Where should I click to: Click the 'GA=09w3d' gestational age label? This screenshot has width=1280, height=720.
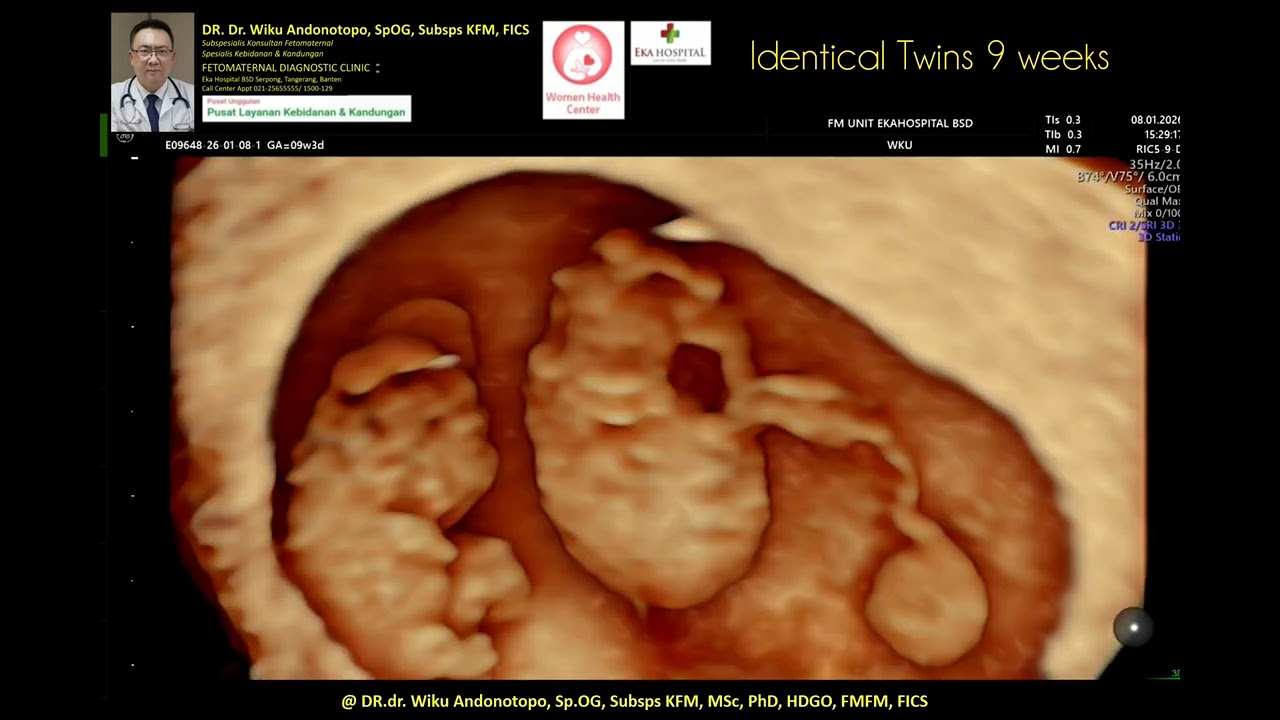pos(295,145)
